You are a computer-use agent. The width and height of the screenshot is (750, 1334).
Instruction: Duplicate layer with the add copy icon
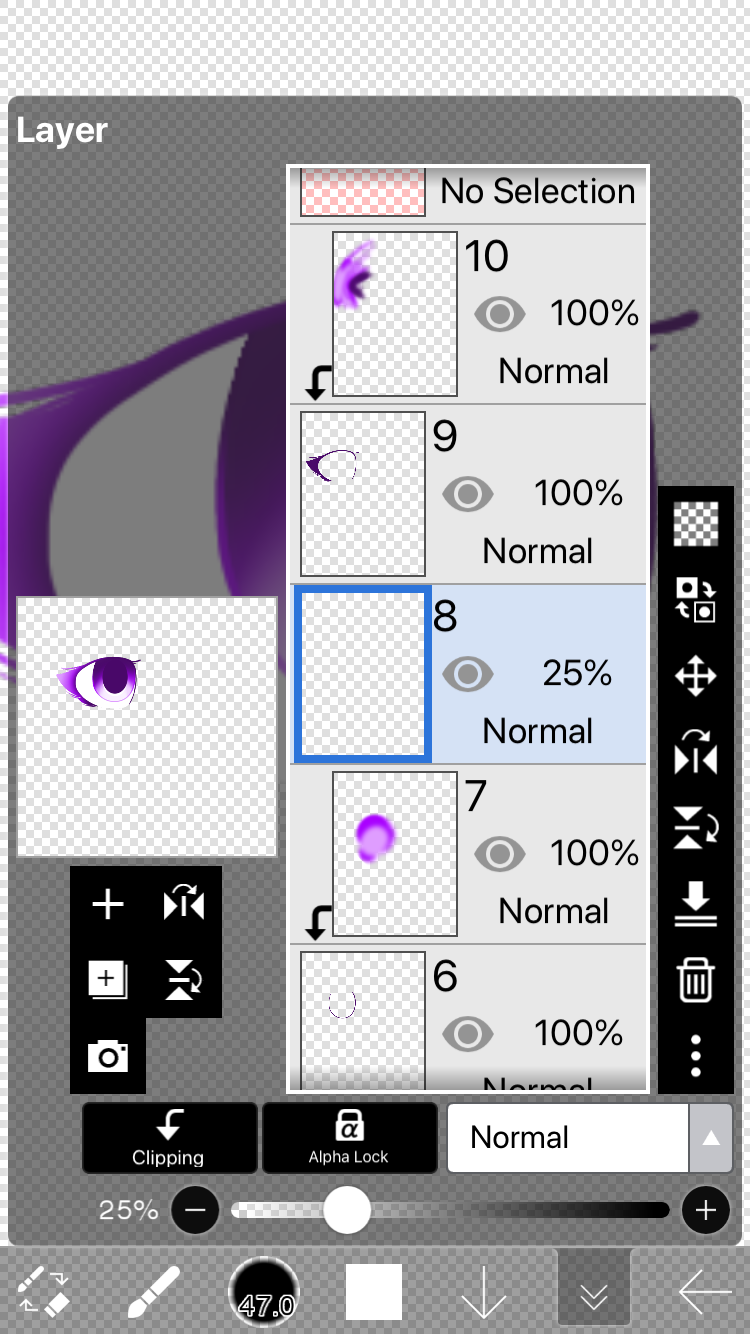click(108, 980)
